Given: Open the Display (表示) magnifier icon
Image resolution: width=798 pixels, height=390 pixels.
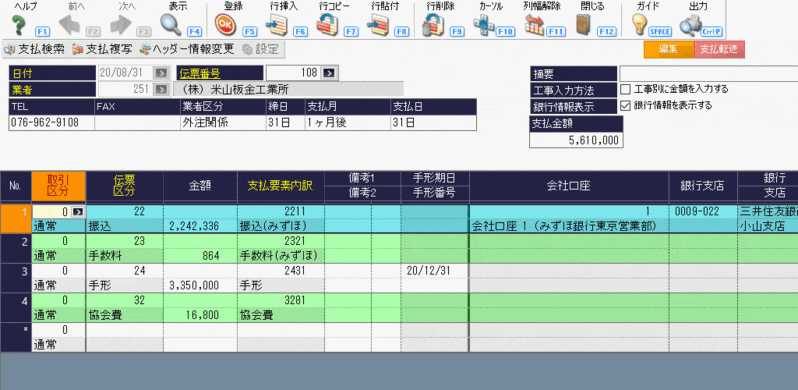Looking at the screenshot, I should (x=170, y=24).
